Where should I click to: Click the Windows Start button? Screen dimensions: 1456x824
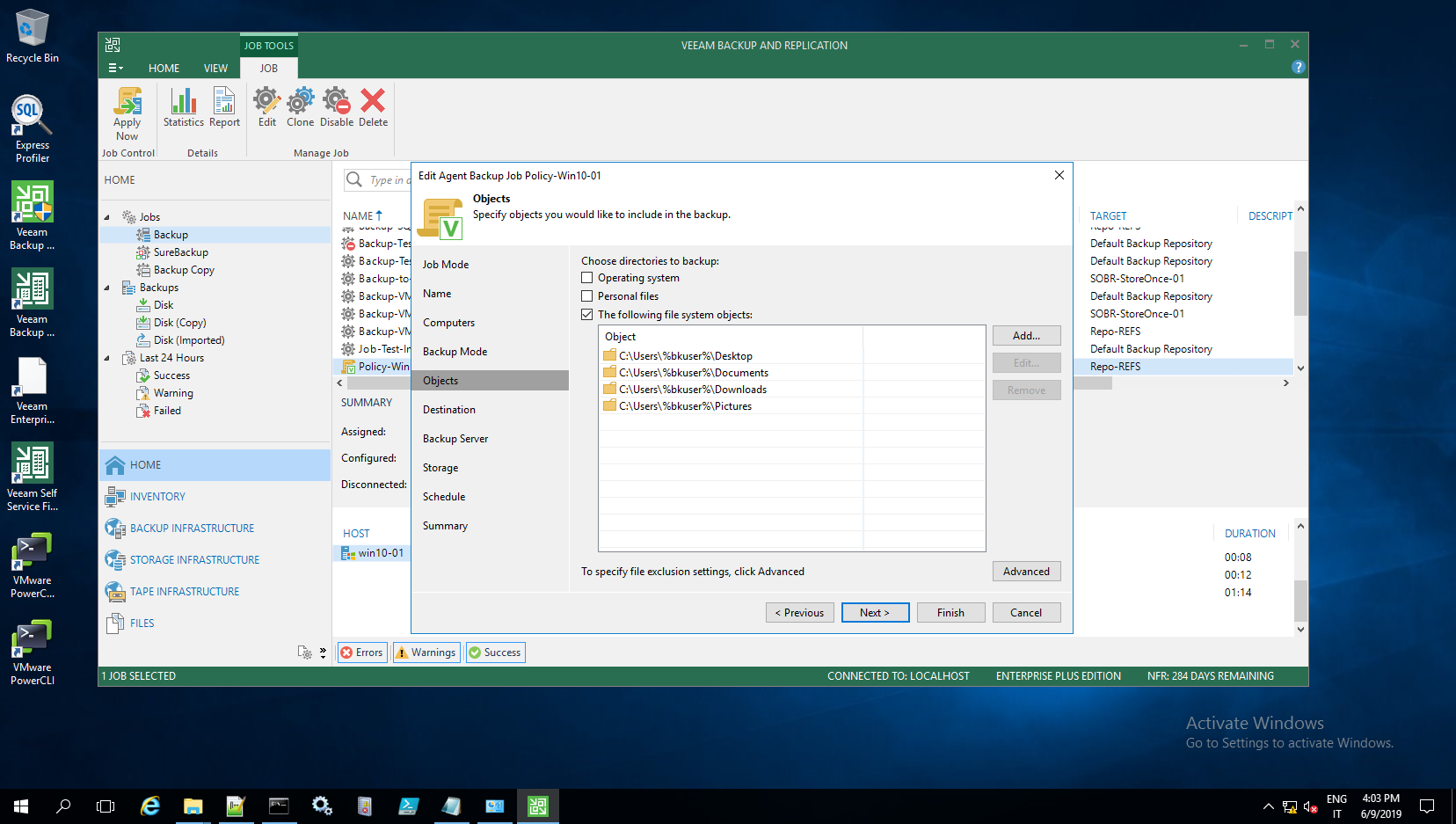[x=21, y=806]
